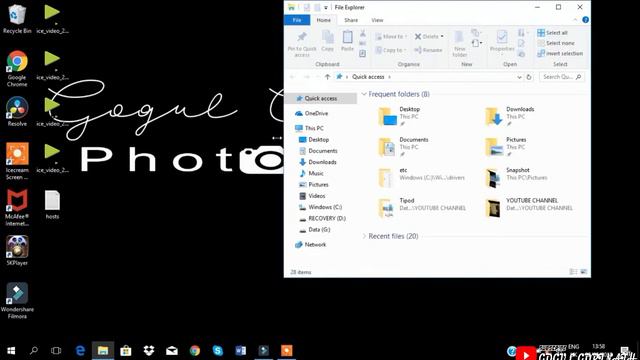Click the Rename ribbon button

point(428,50)
